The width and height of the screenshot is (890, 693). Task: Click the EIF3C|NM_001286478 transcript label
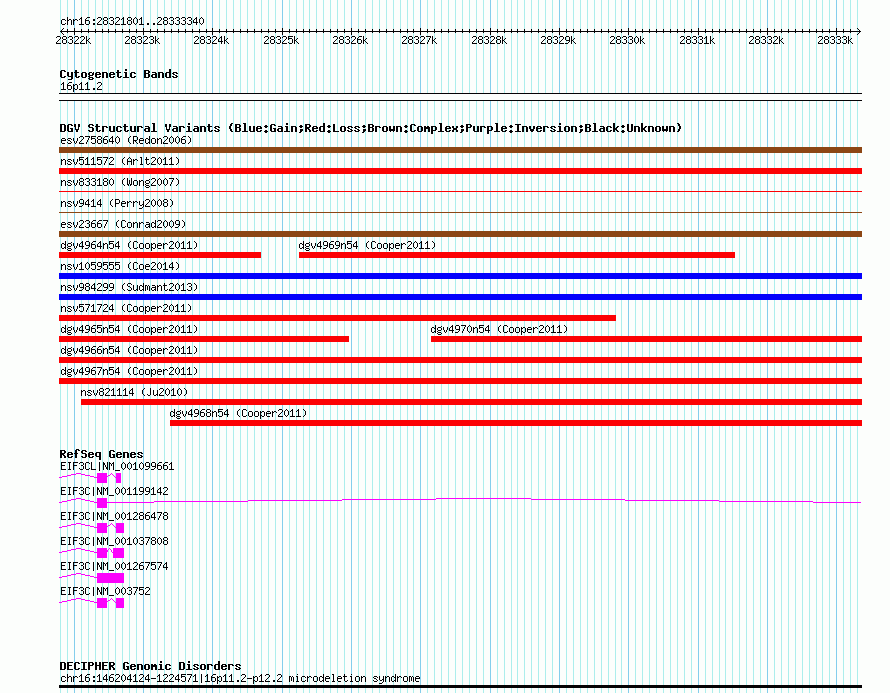click(x=114, y=516)
